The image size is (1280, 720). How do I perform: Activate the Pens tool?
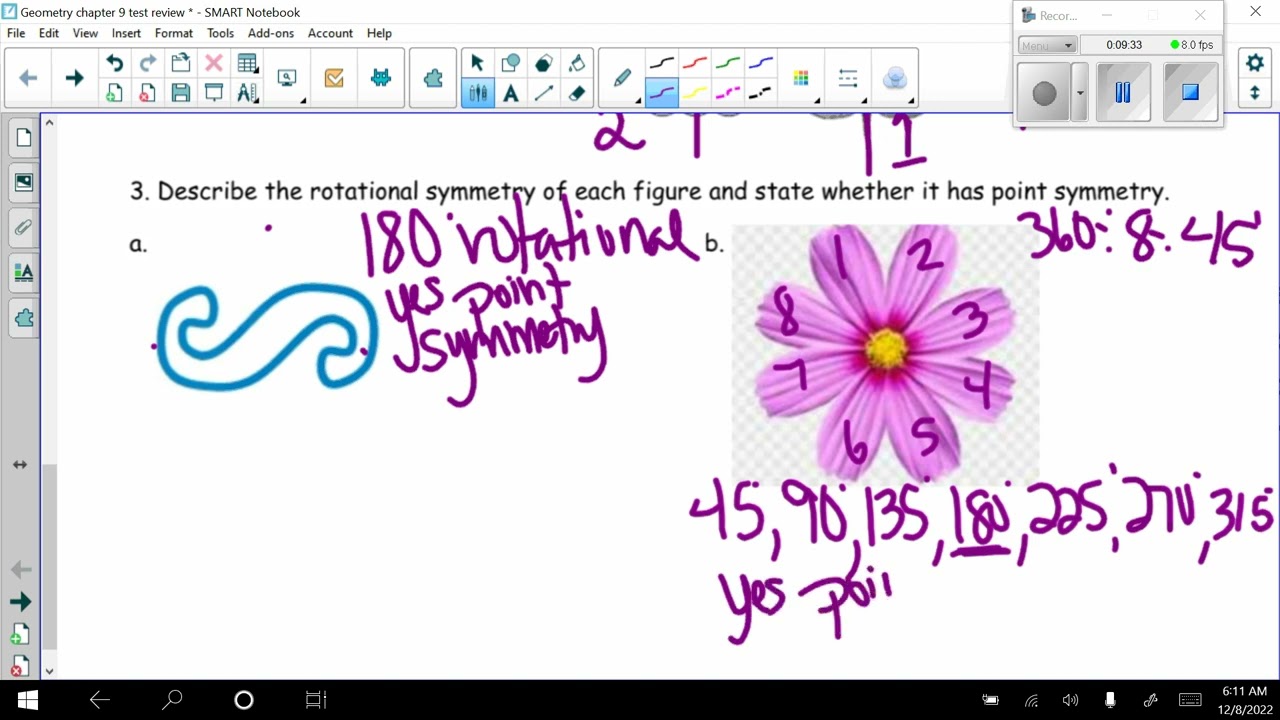(x=477, y=93)
